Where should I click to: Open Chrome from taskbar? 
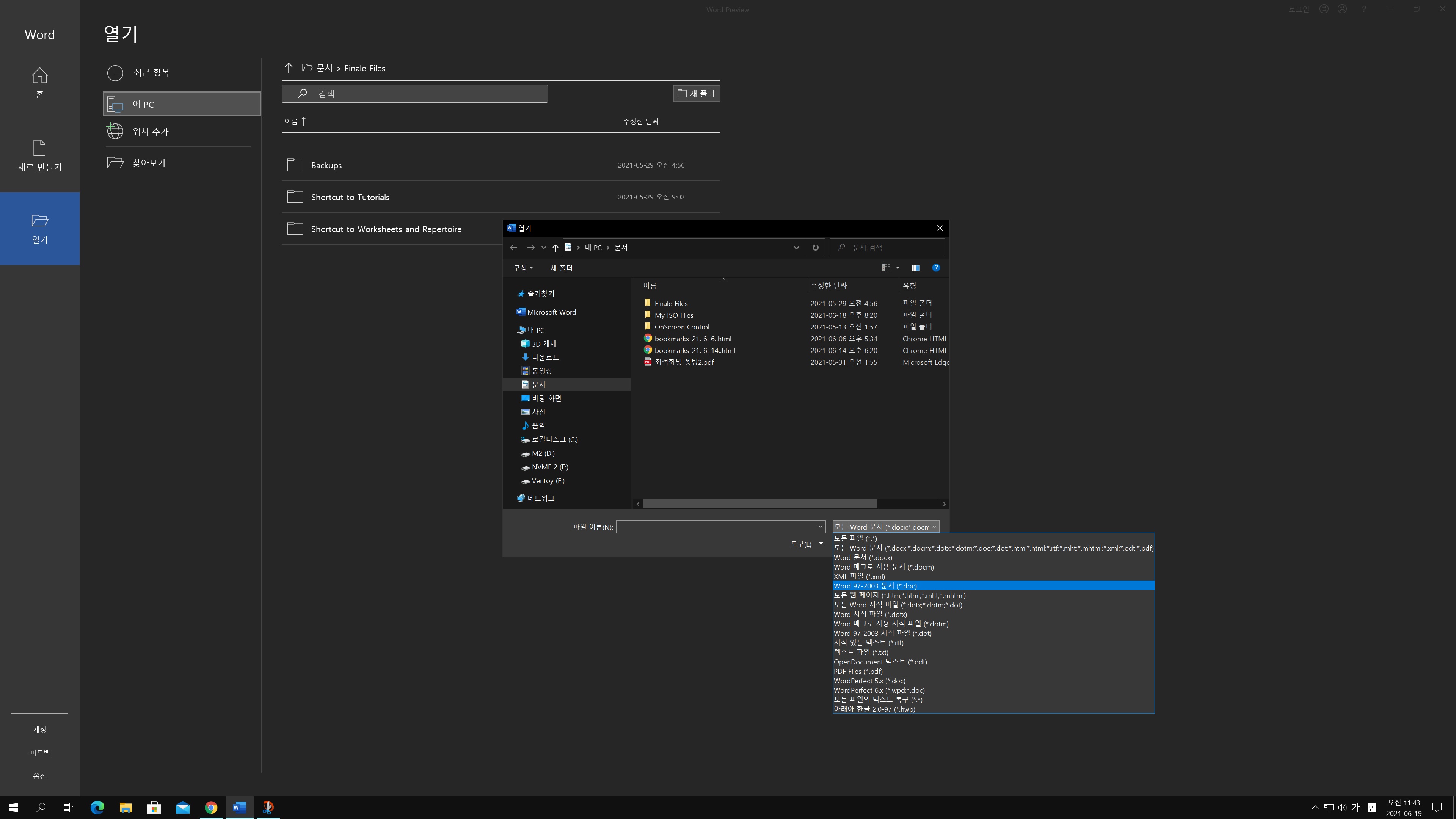click(211, 807)
